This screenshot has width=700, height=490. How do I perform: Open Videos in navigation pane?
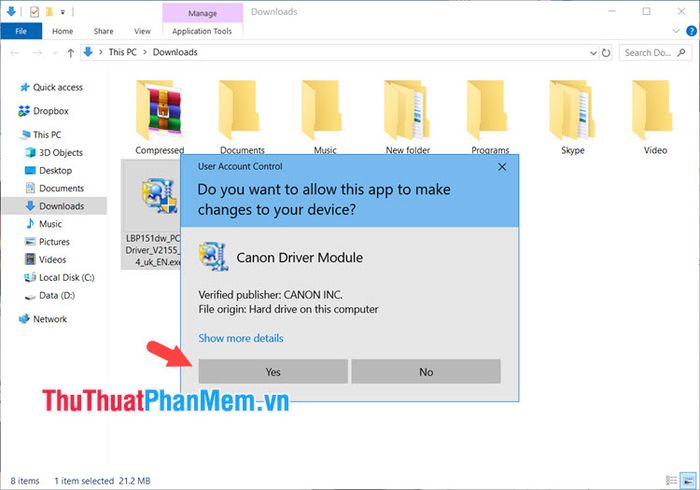click(52, 260)
